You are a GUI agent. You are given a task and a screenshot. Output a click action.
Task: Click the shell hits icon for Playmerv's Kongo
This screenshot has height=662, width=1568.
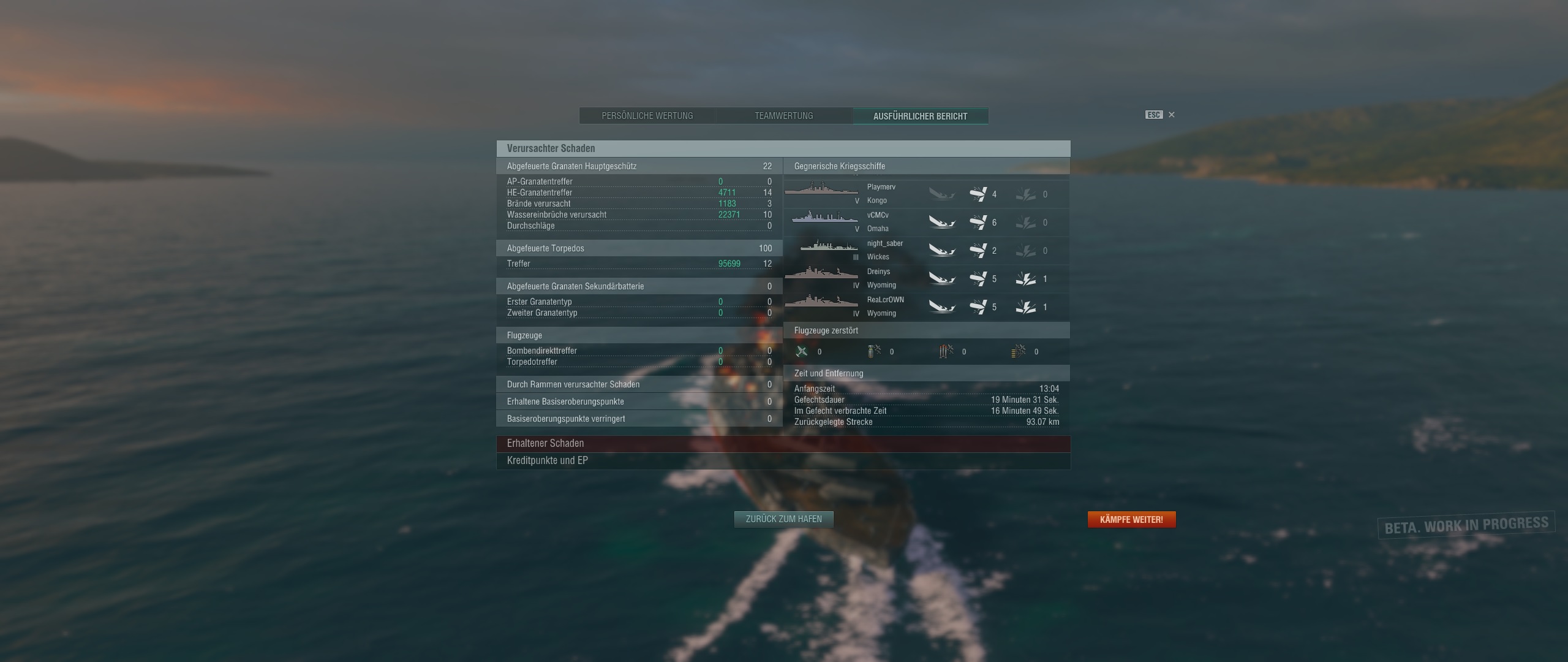pos(978,194)
